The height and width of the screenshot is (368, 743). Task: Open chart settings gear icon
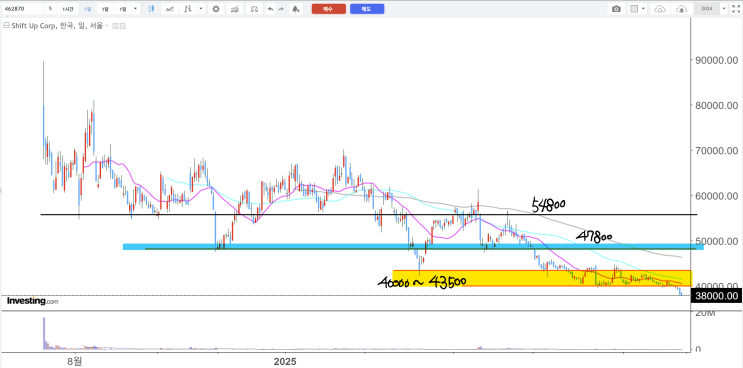[x=216, y=9]
